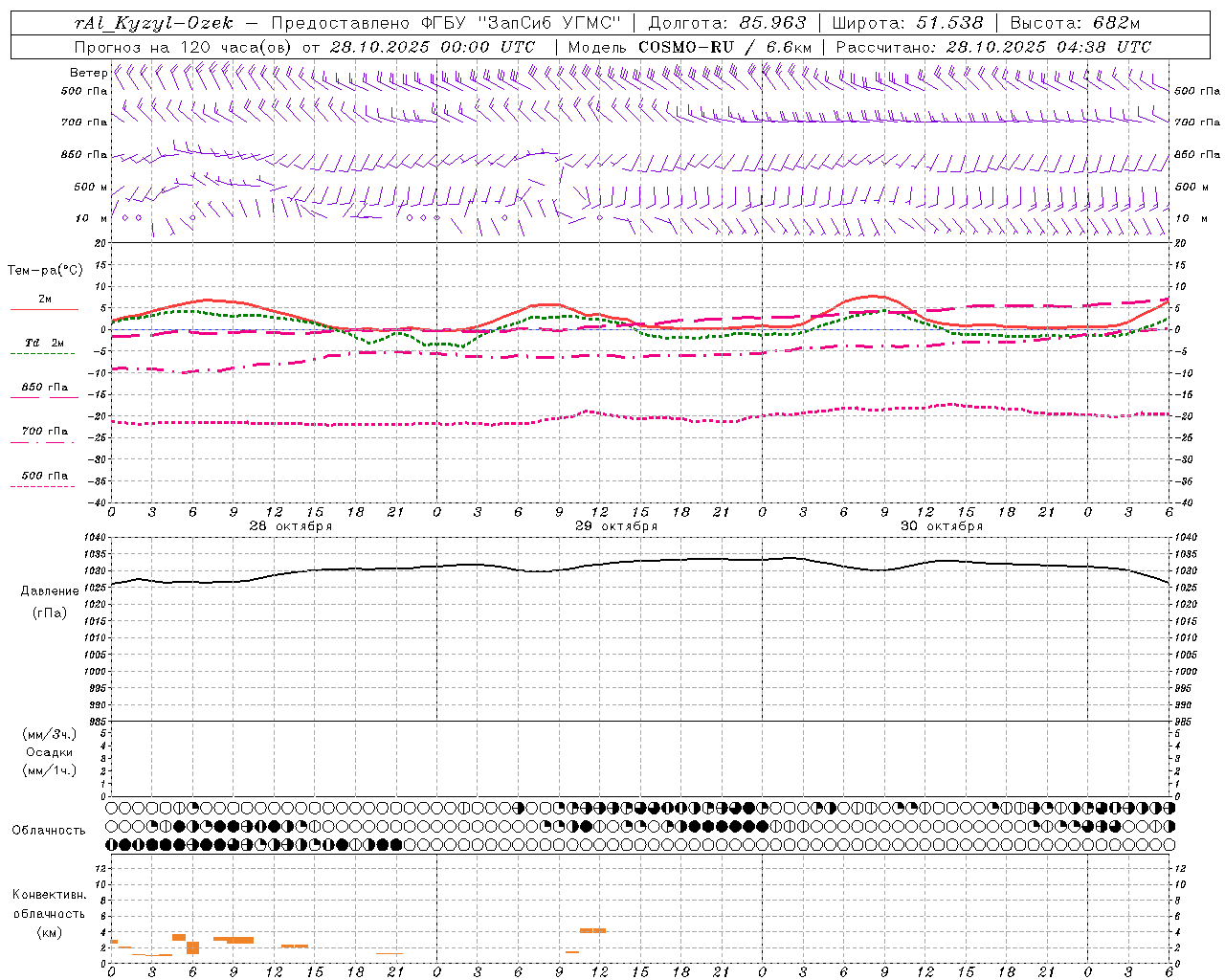Click the Конвективн. облачность panel label
This screenshot has width=1225, height=980.
[x=49, y=904]
